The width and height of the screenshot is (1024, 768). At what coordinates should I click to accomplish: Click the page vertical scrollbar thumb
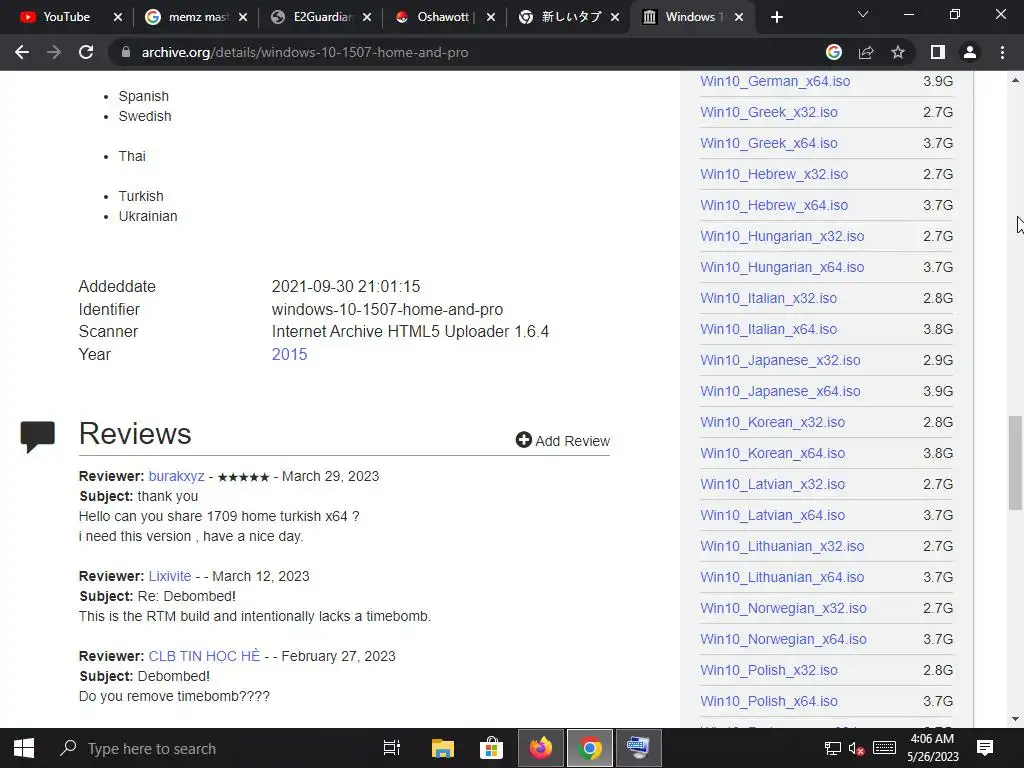pyautogui.click(x=1015, y=462)
